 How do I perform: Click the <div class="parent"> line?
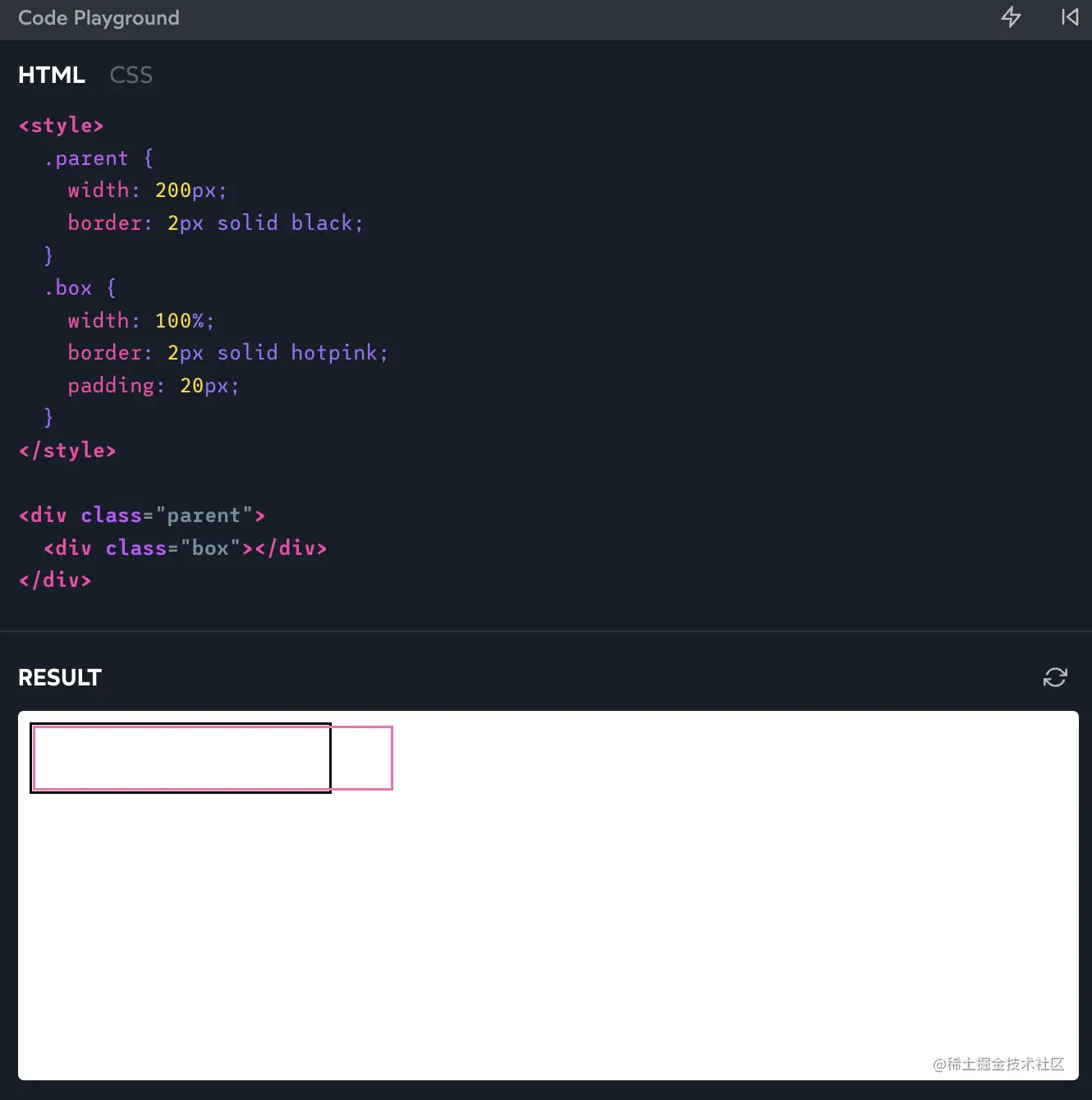pyautogui.click(x=142, y=515)
